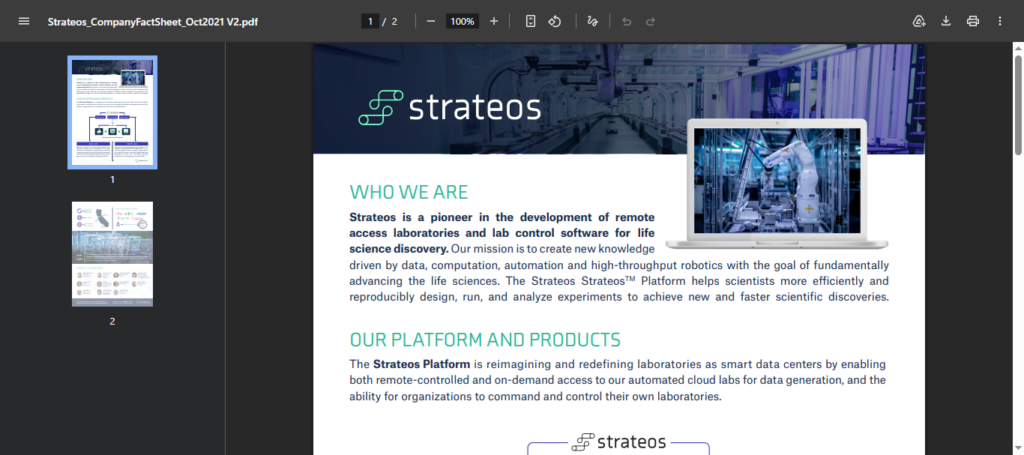The width and height of the screenshot is (1024, 455).
Task: Click the redo arrow icon
Action: [650, 21]
